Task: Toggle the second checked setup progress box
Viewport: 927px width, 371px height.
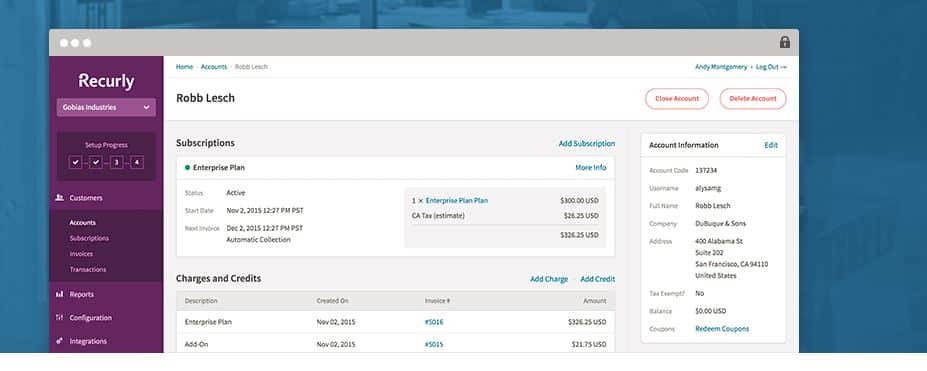Action: [96, 162]
